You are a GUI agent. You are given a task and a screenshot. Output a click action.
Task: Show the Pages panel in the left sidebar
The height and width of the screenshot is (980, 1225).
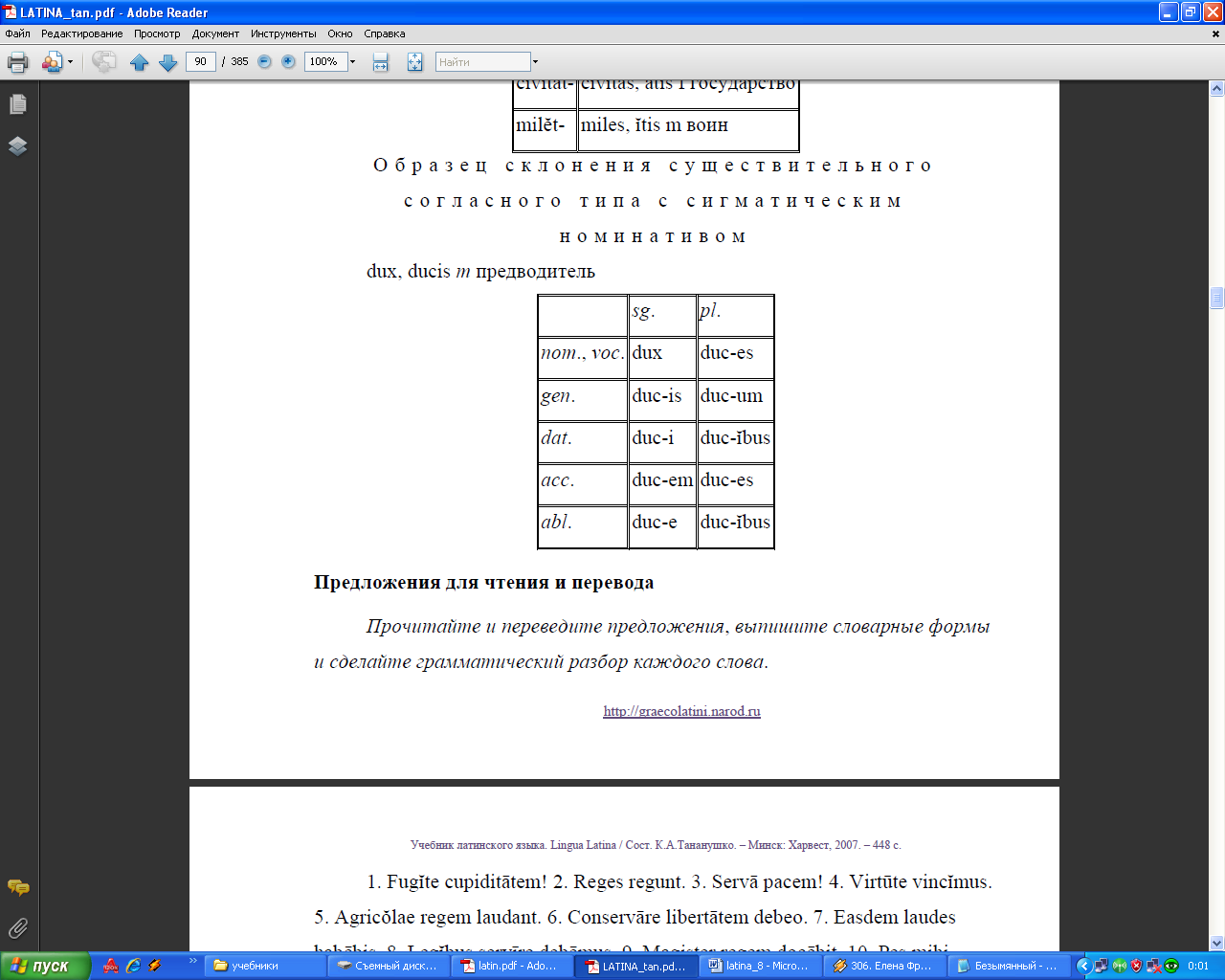(17, 103)
